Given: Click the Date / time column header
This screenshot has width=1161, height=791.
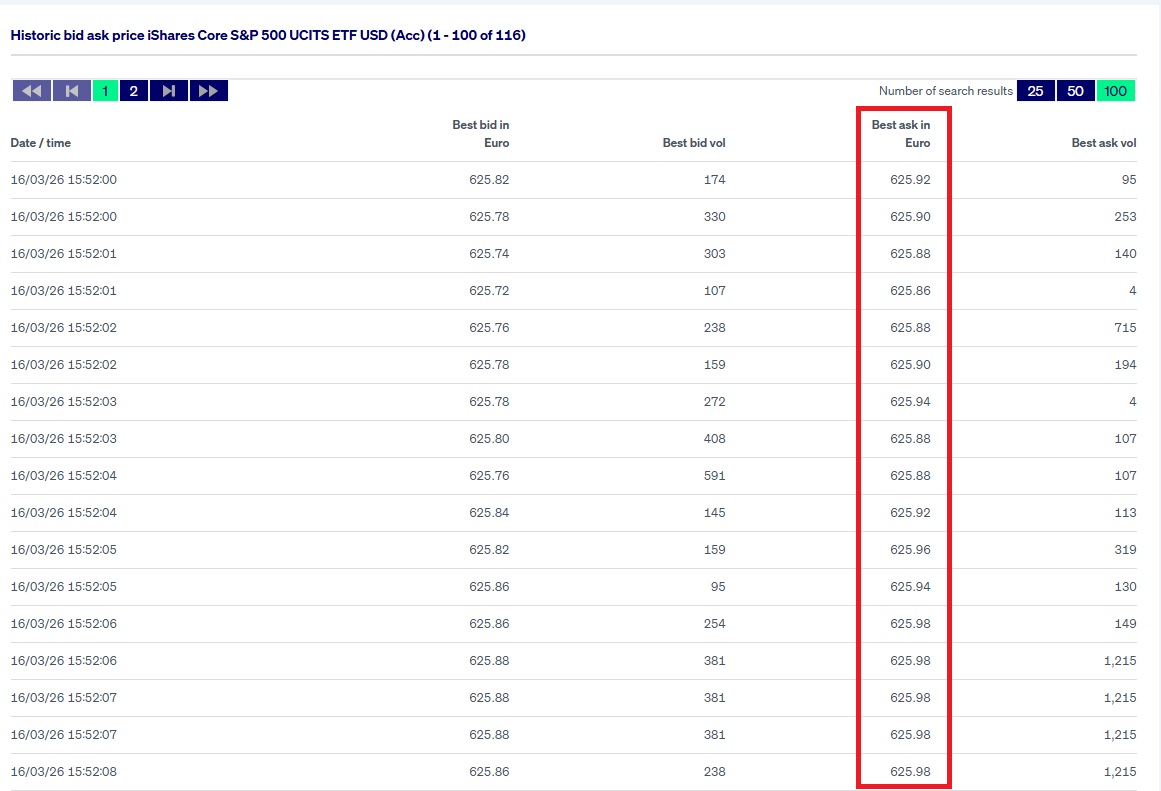Looking at the screenshot, I should click(x=41, y=143).
